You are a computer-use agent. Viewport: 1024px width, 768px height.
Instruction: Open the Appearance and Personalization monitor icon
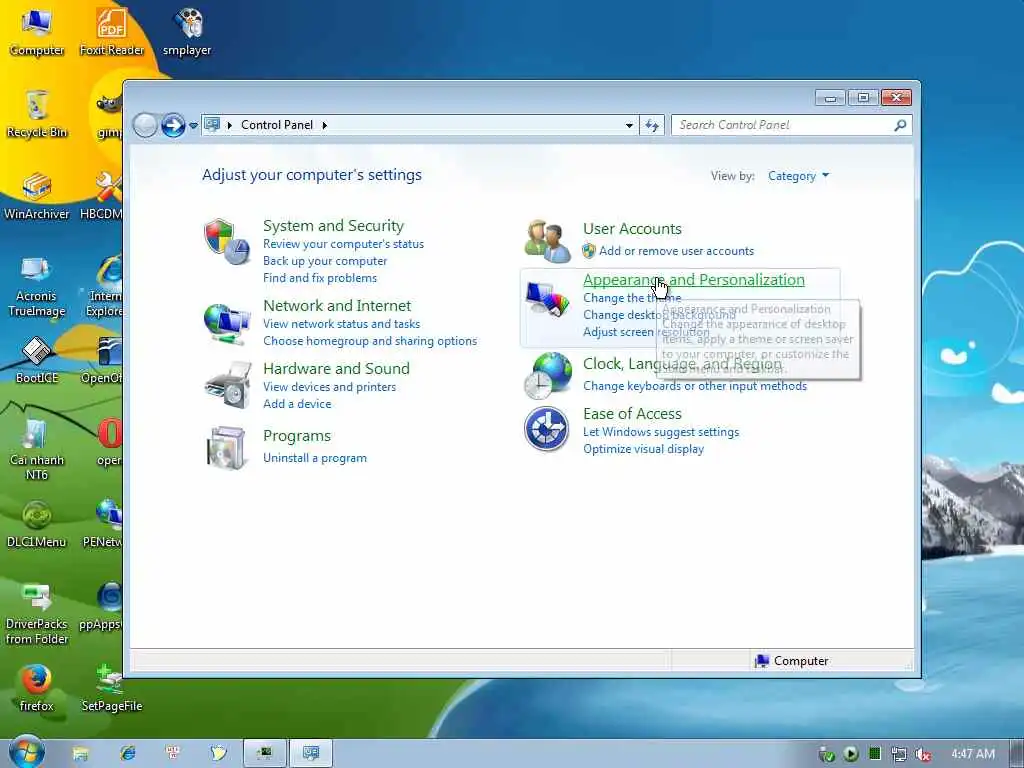coord(547,300)
